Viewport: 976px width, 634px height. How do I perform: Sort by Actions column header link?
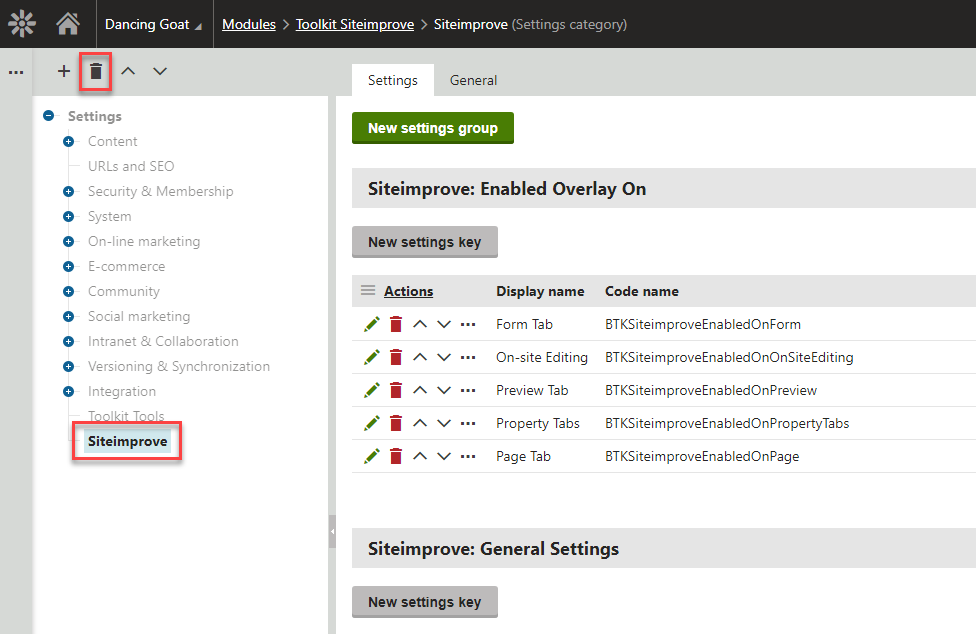point(408,291)
